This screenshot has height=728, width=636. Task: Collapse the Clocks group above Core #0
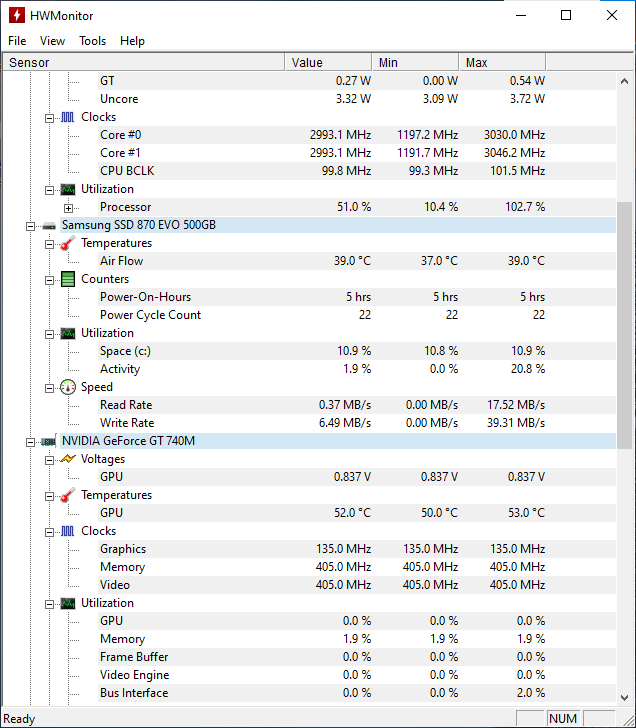point(49,118)
